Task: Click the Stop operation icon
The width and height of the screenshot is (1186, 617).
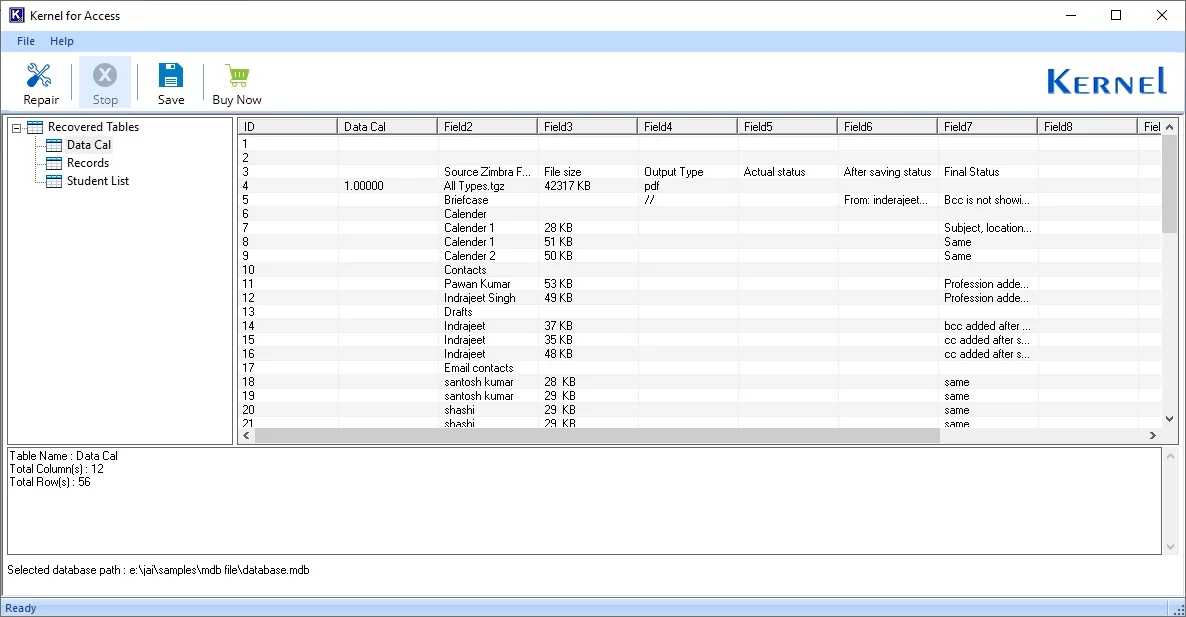Action: tap(105, 75)
